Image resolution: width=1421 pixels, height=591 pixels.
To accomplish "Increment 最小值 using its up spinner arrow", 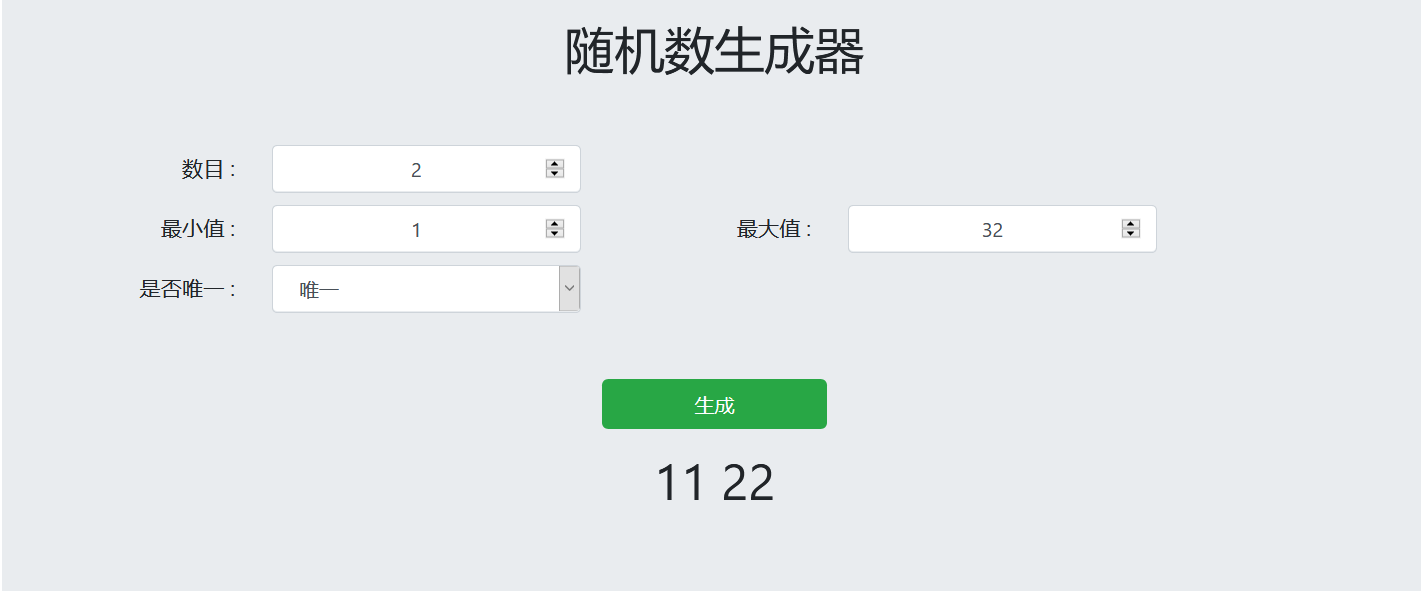I will tap(555, 224).
